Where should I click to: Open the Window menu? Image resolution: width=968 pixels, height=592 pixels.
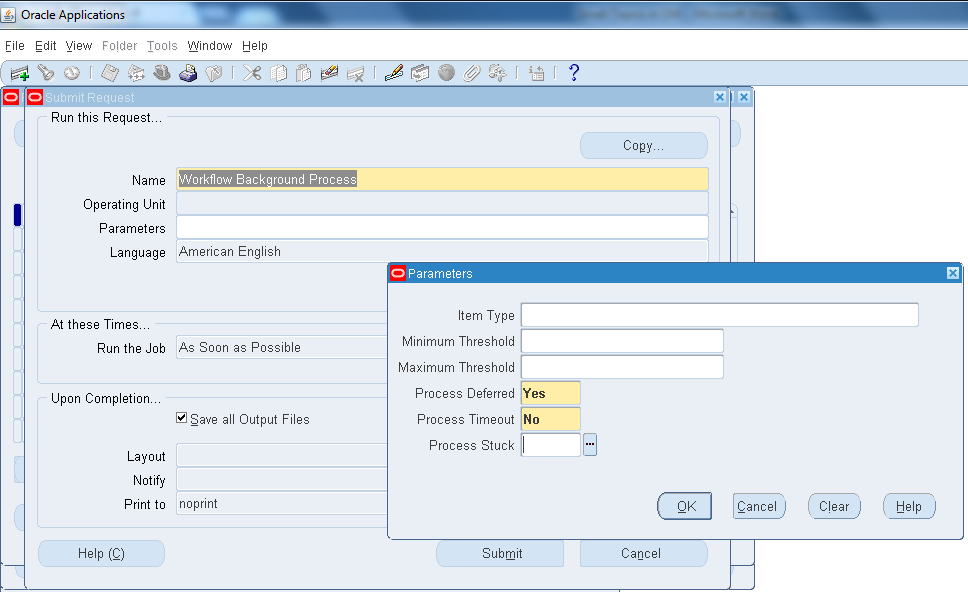pyautogui.click(x=210, y=46)
